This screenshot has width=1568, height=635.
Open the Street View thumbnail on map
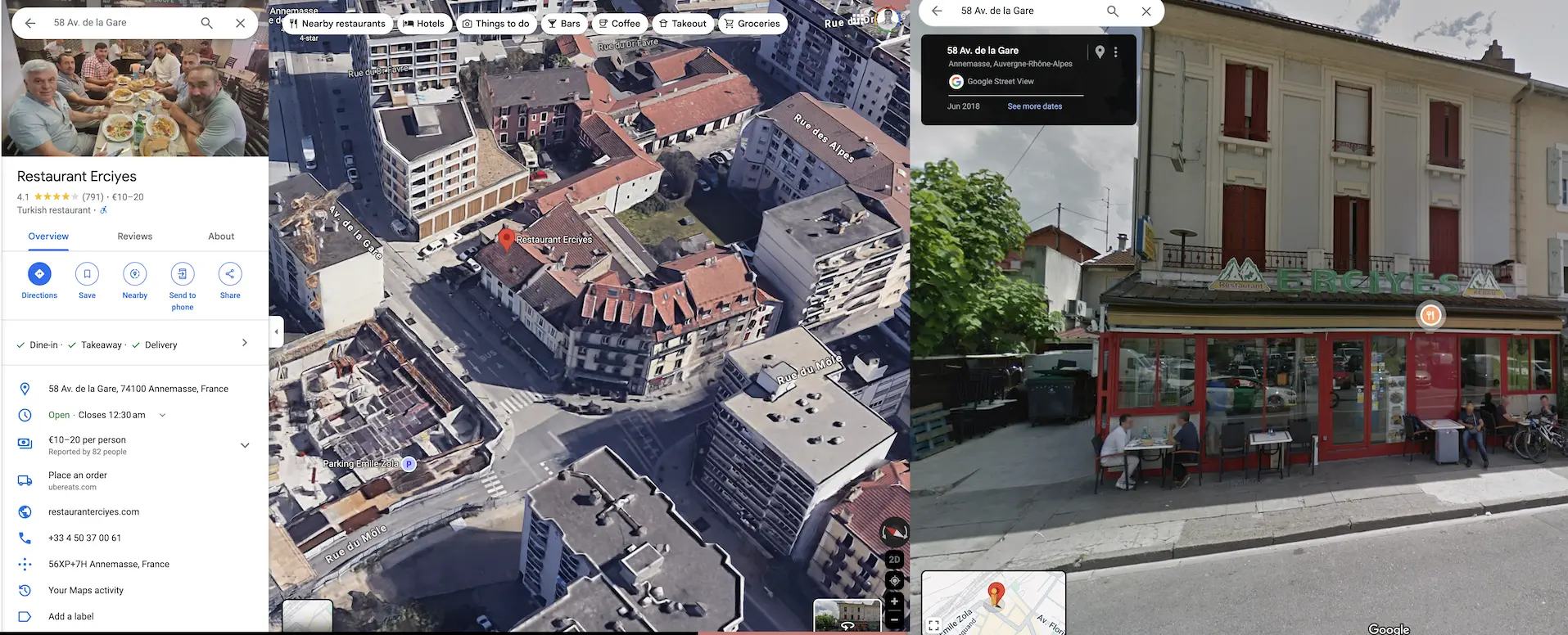point(847,615)
